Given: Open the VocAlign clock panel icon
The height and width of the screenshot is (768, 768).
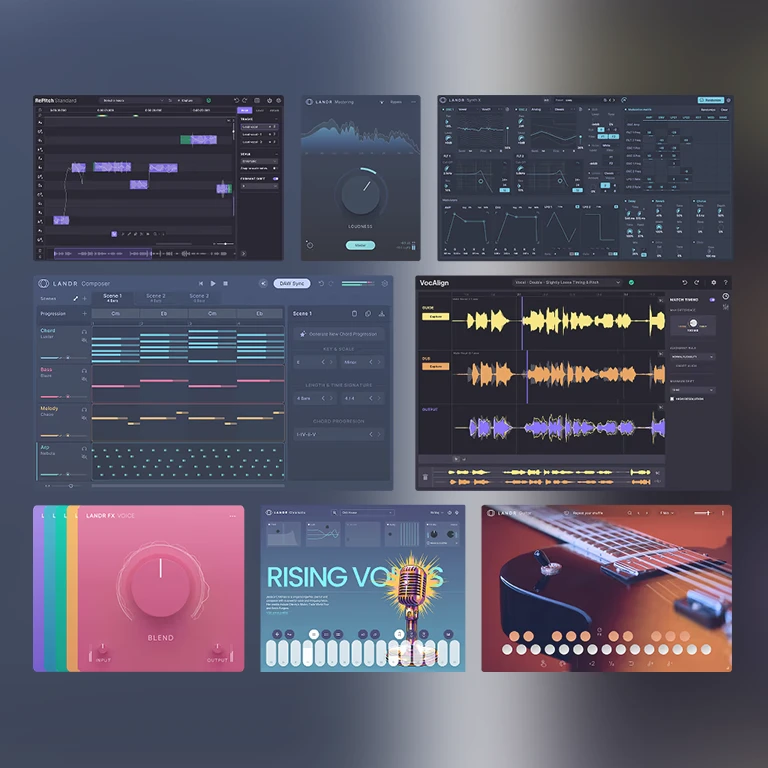Looking at the screenshot, I should (x=725, y=296).
